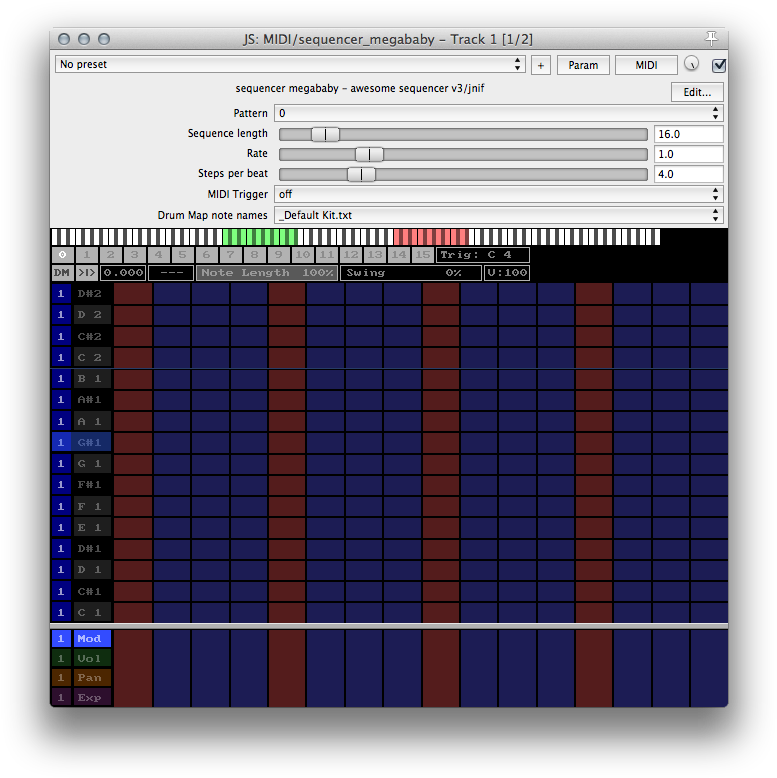Open the Pattern dropdown
The height and width of the screenshot is (778, 777).
tap(498, 113)
